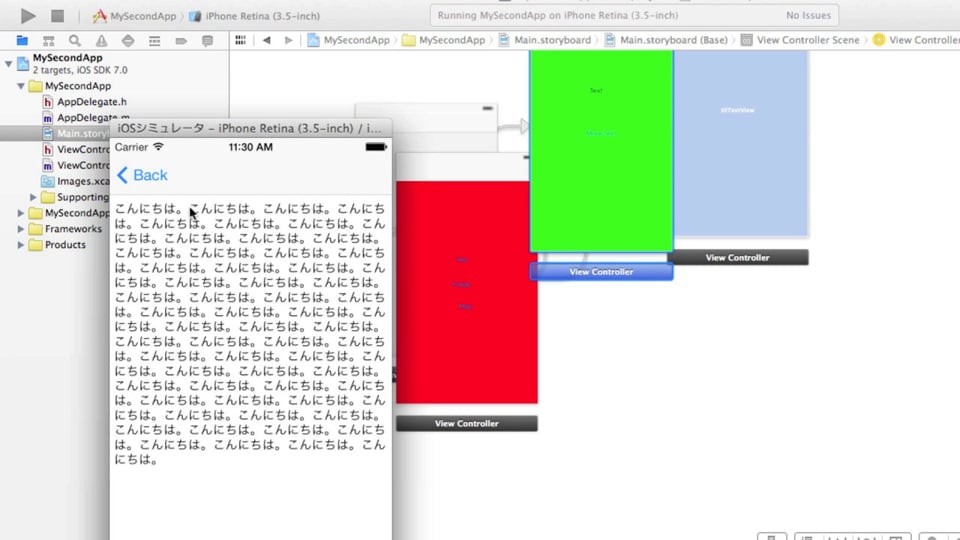
Task: Collapse the MySecondApp group folder
Action: tap(21, 86)
